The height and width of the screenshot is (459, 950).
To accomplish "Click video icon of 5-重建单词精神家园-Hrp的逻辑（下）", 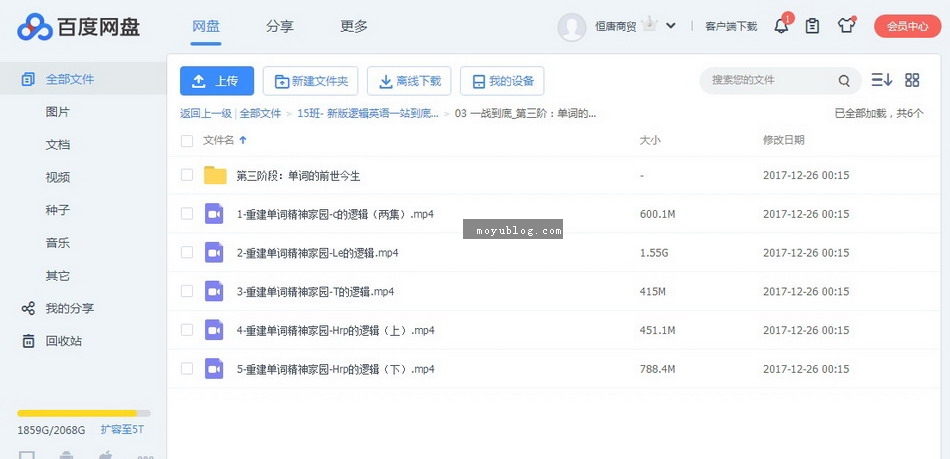I will pos(214,369).
